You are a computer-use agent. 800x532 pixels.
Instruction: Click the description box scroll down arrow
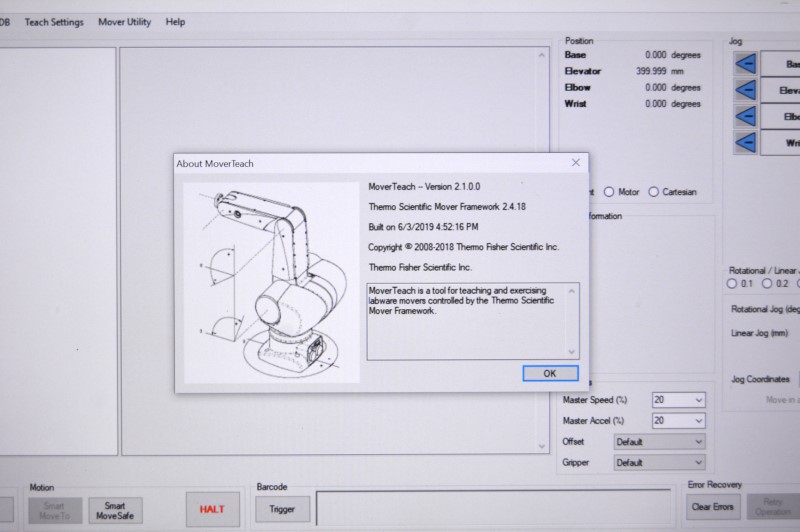point(571,351)
